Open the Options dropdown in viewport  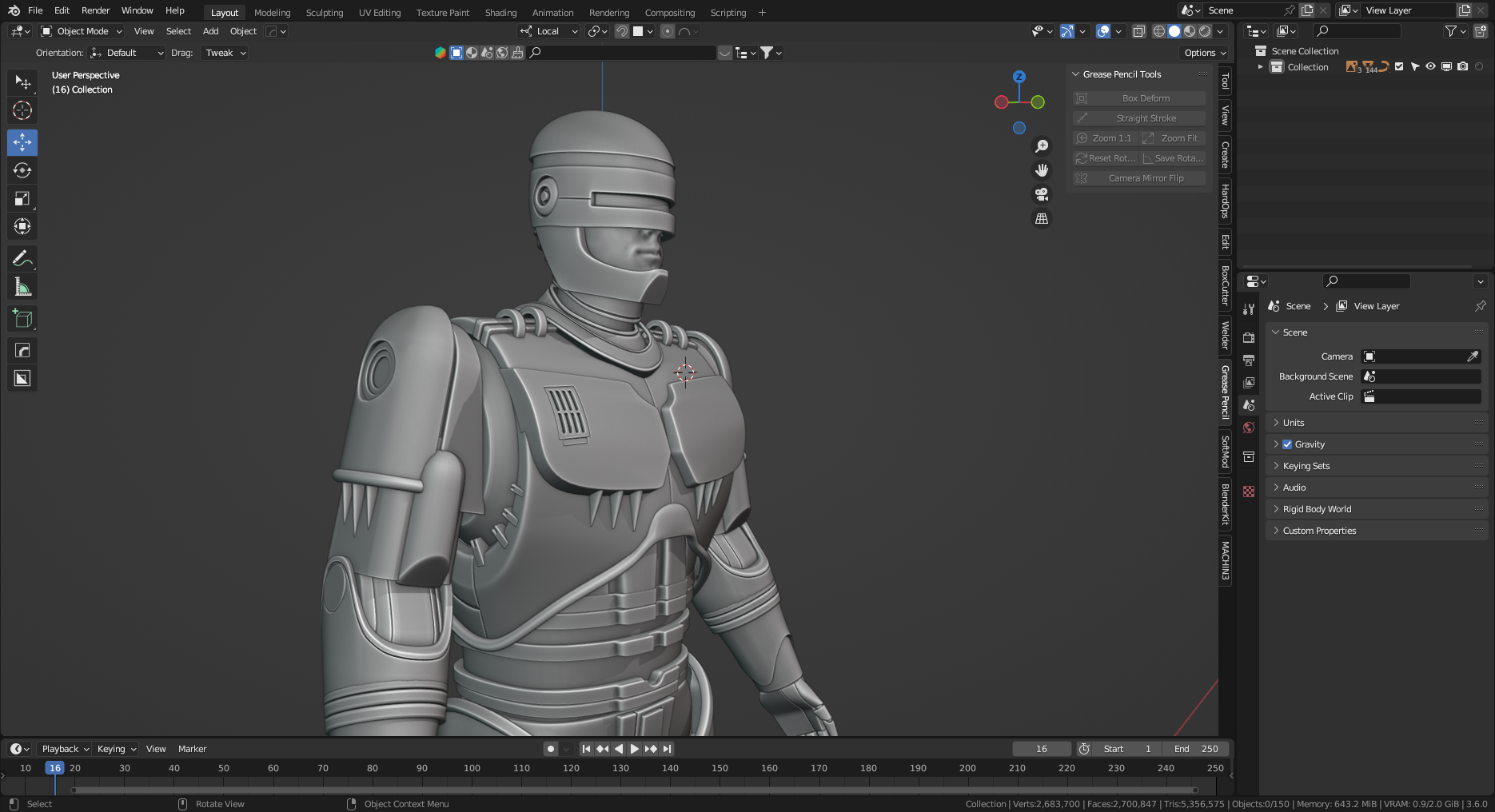(x=1205, y=53)
